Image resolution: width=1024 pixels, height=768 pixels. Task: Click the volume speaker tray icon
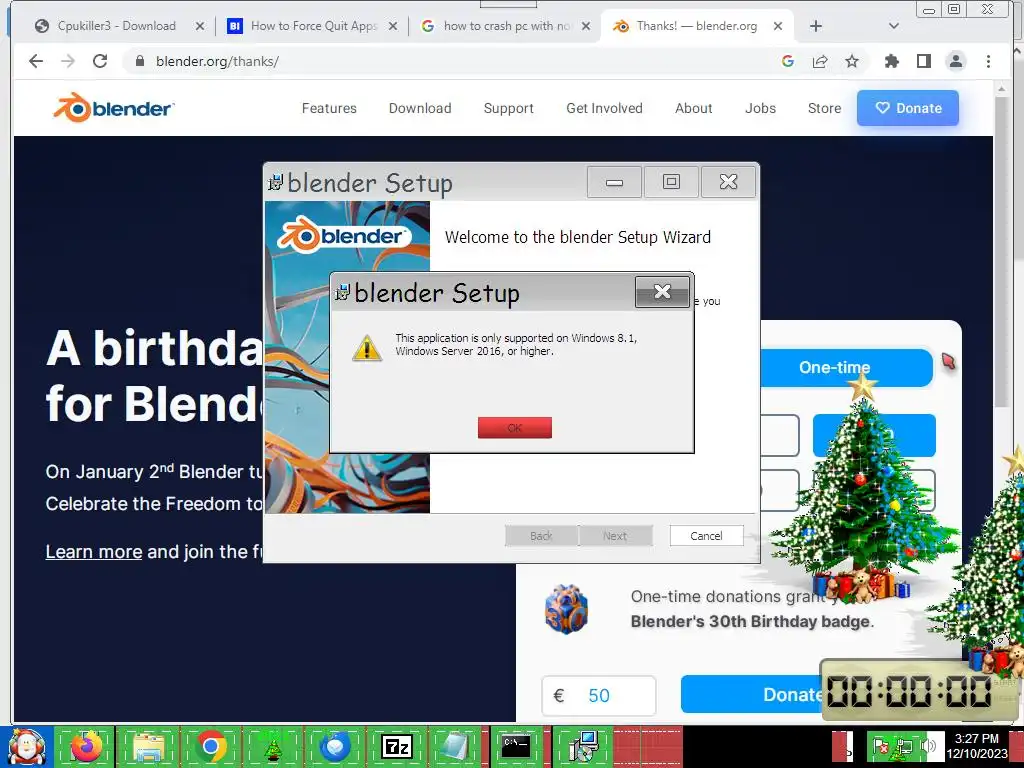coord(927,746)
